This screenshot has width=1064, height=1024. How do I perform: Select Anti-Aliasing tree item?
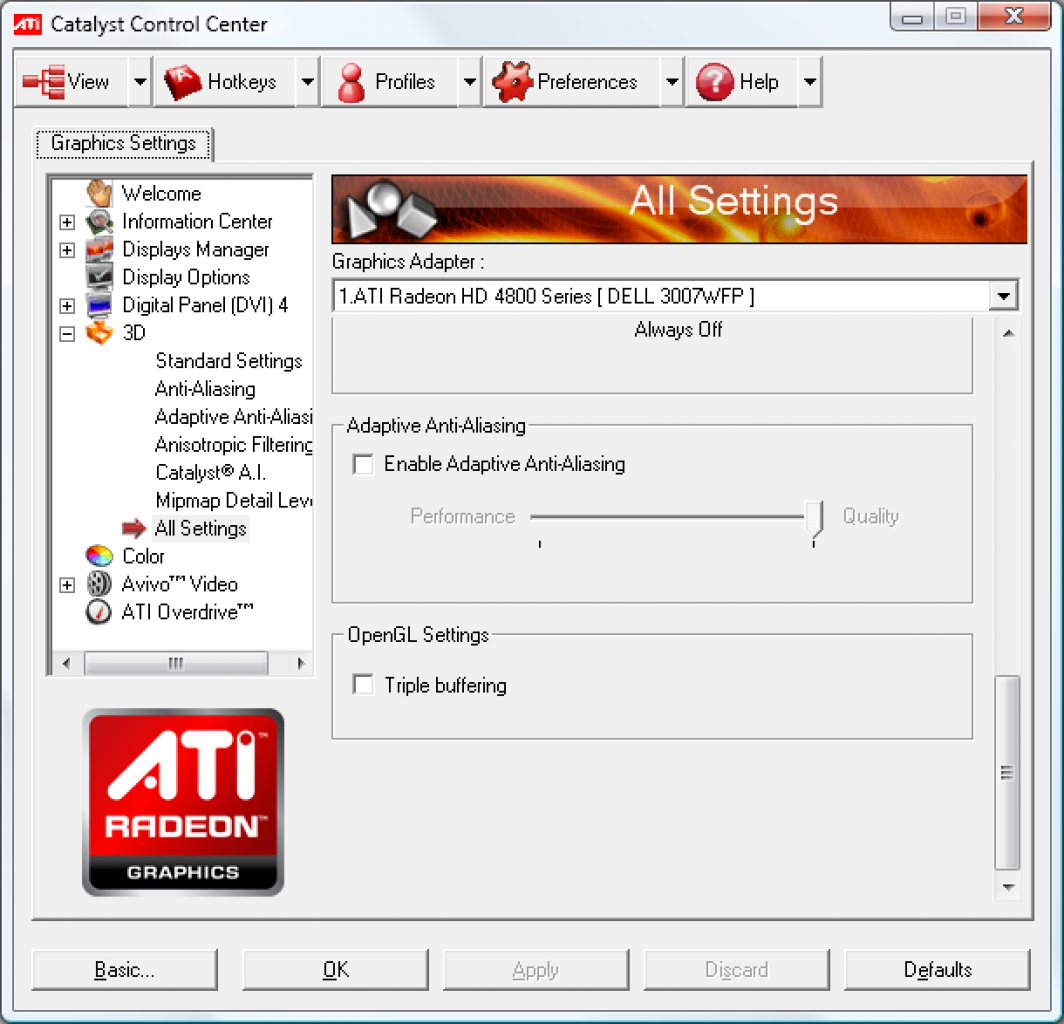click(206, 389)
